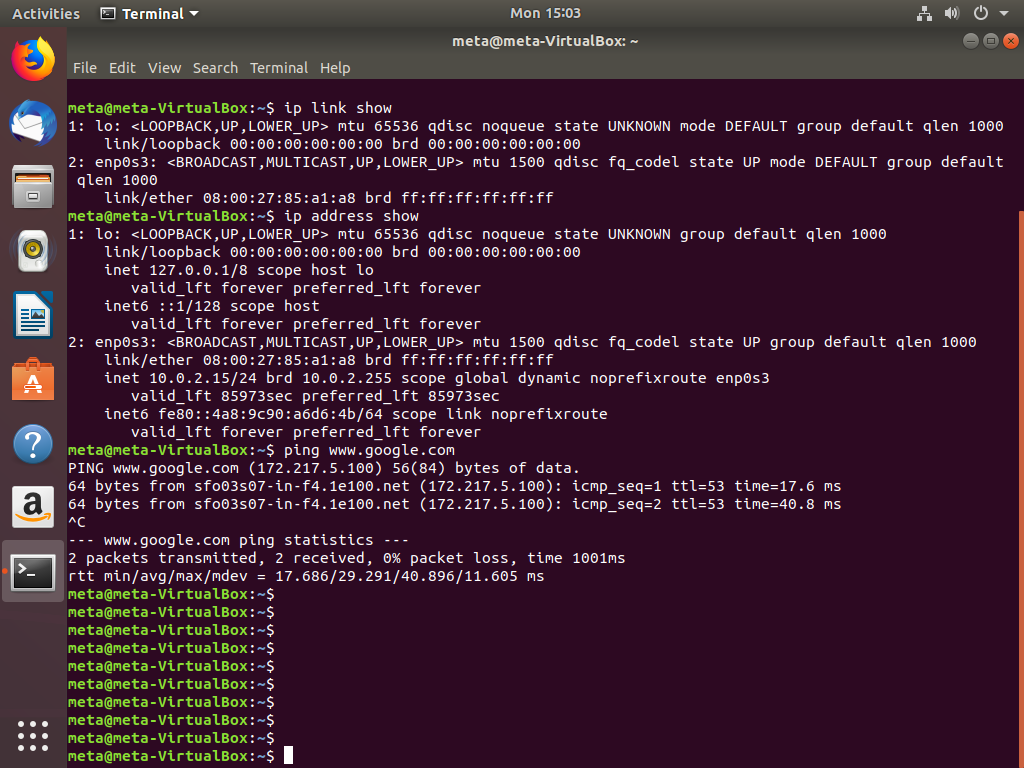Open the Edit menu
Screen dimensions: 1024x768
[122, 68]
